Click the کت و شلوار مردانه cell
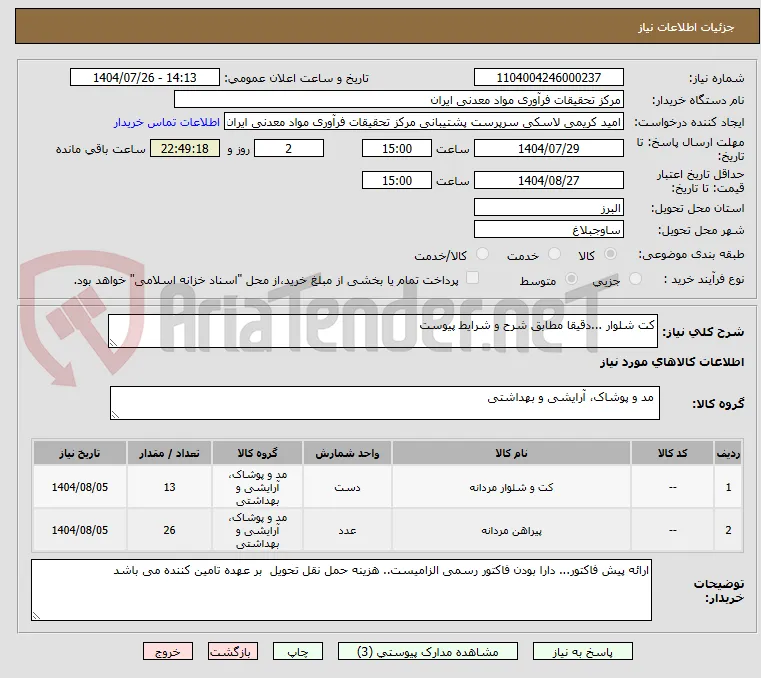This screenshot has height=678, width=761. (511, 487)
